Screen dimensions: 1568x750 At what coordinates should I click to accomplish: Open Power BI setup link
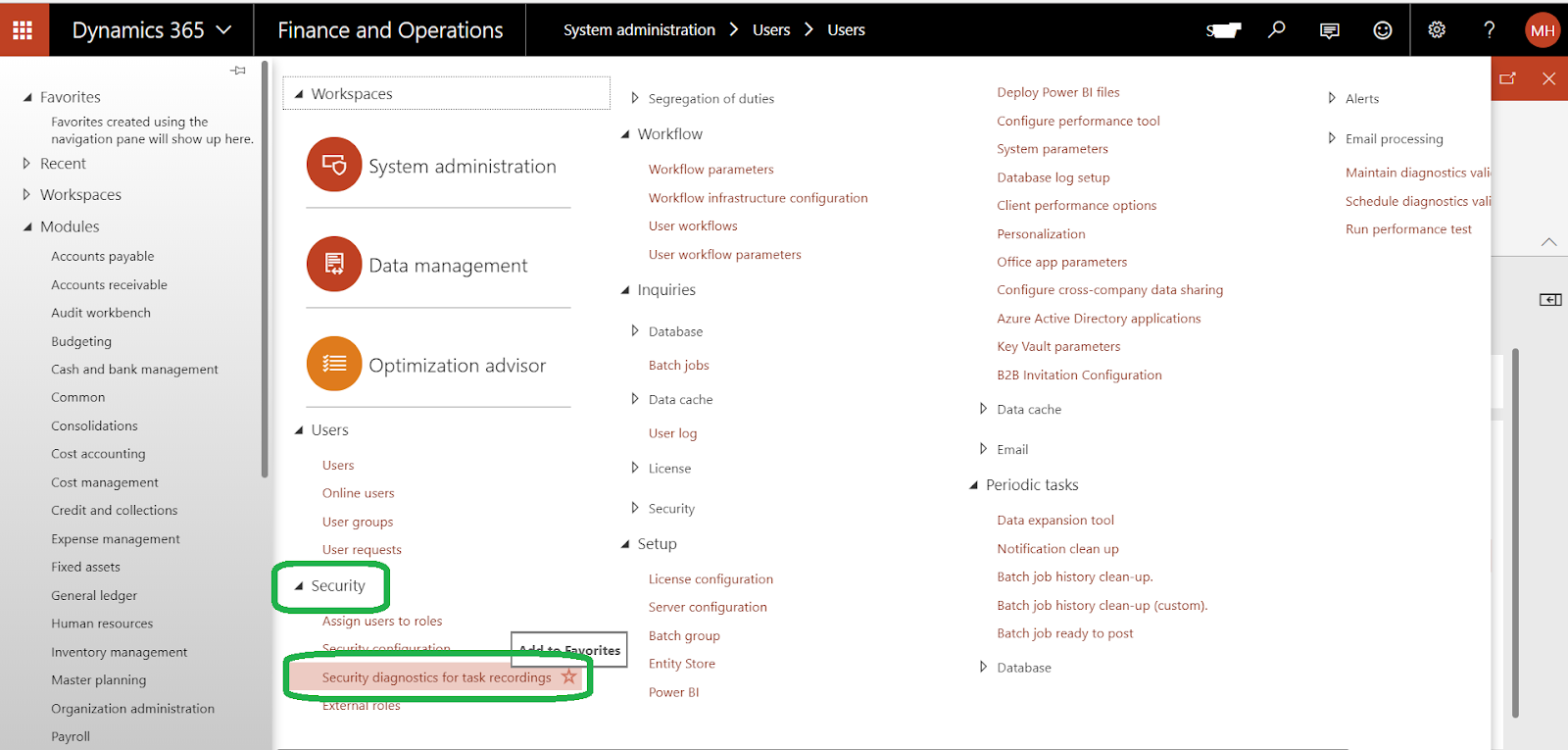(x=674, y=692)
